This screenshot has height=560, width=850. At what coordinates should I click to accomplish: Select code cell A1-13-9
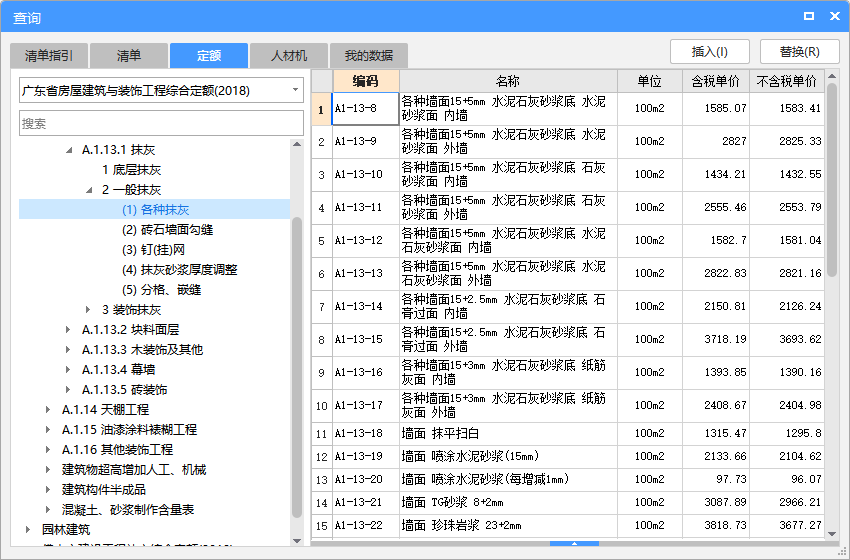click(365, 141)
